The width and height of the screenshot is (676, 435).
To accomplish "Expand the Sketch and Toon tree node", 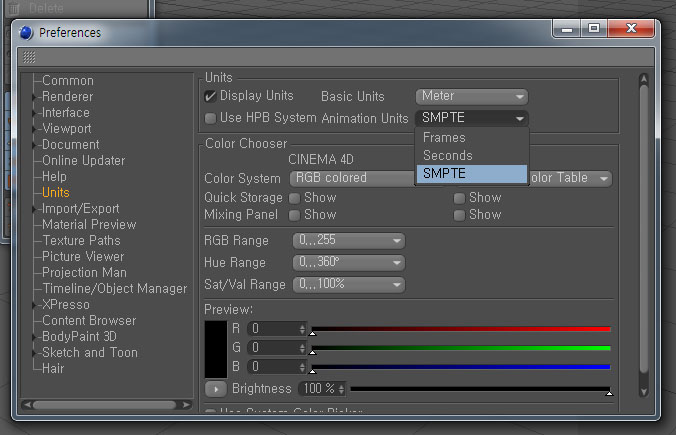I will tap(34, 353).
